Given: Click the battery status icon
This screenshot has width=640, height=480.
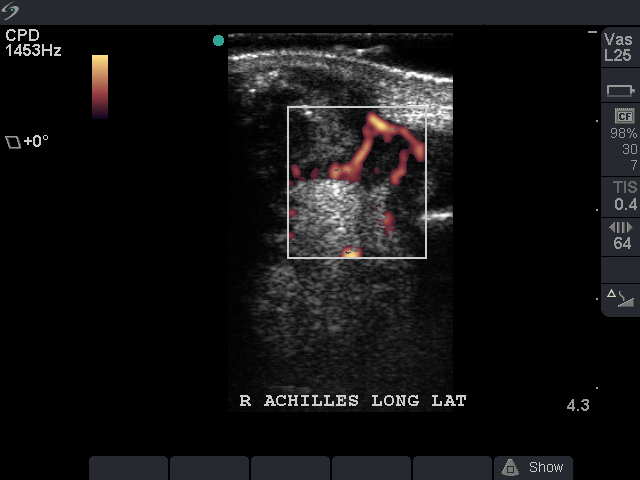Looking at the screenshot, I should (620, 91).
